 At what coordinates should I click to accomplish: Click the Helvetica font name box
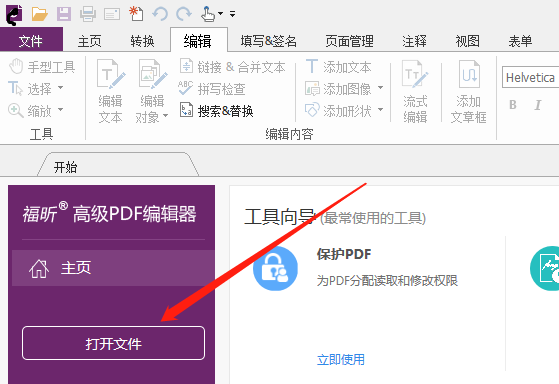[530, 77]
